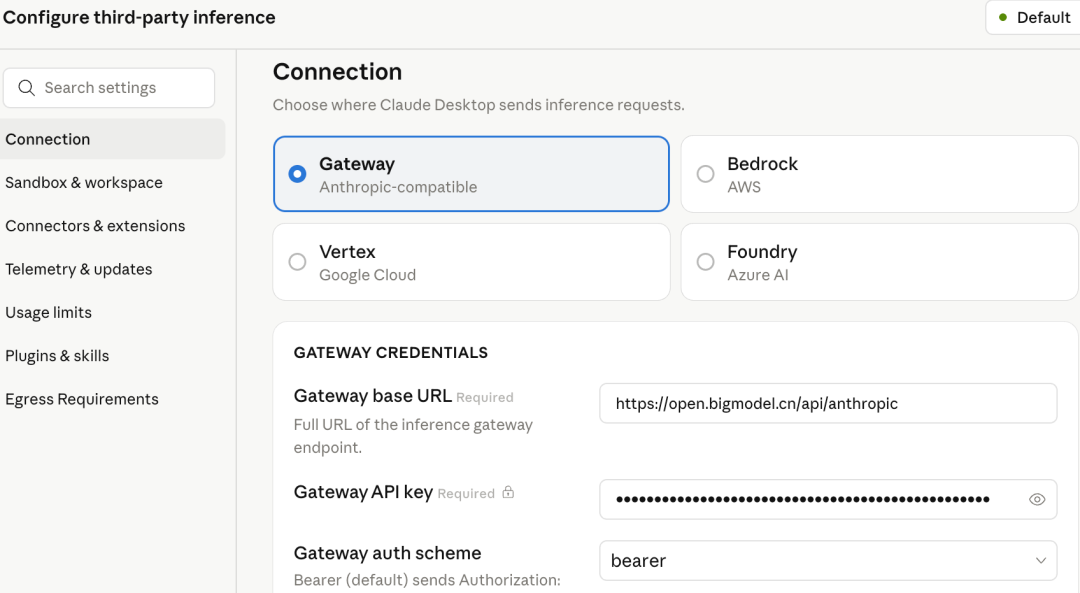Go to Sandbox & workspace settings

point(84,183)
